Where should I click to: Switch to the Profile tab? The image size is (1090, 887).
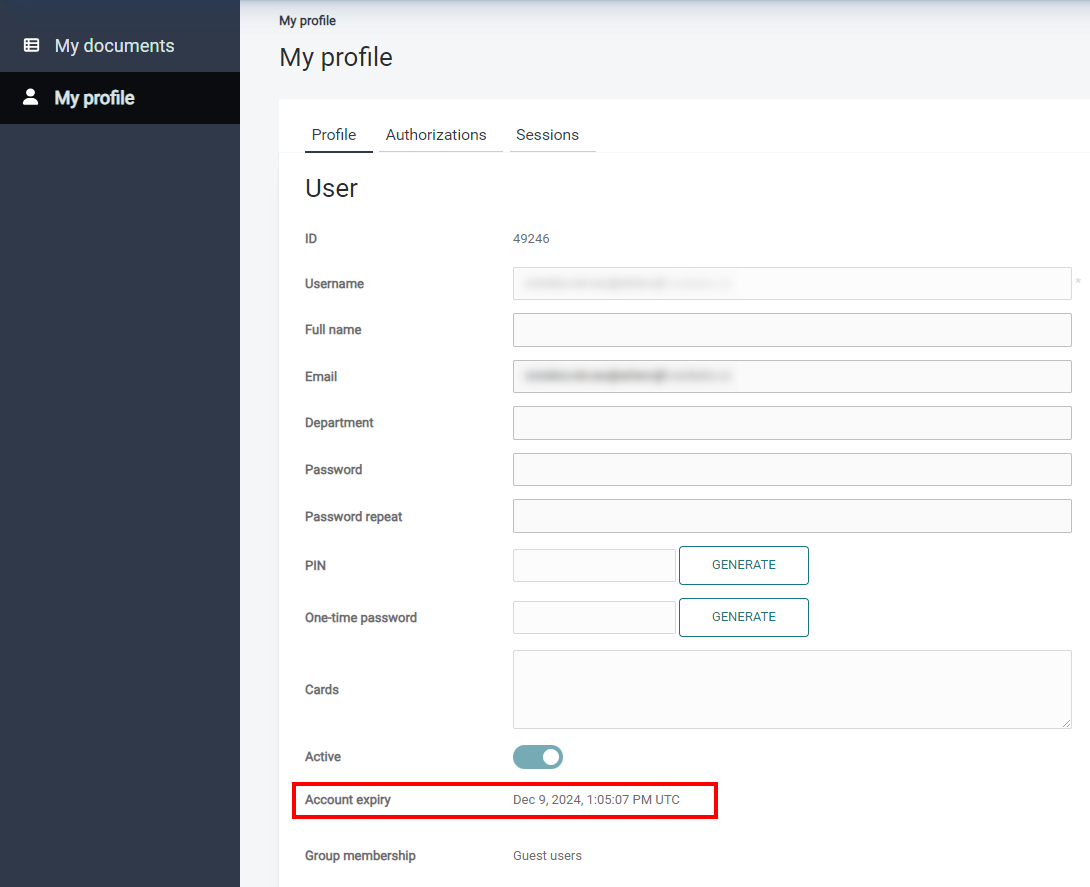coord(334,135)
